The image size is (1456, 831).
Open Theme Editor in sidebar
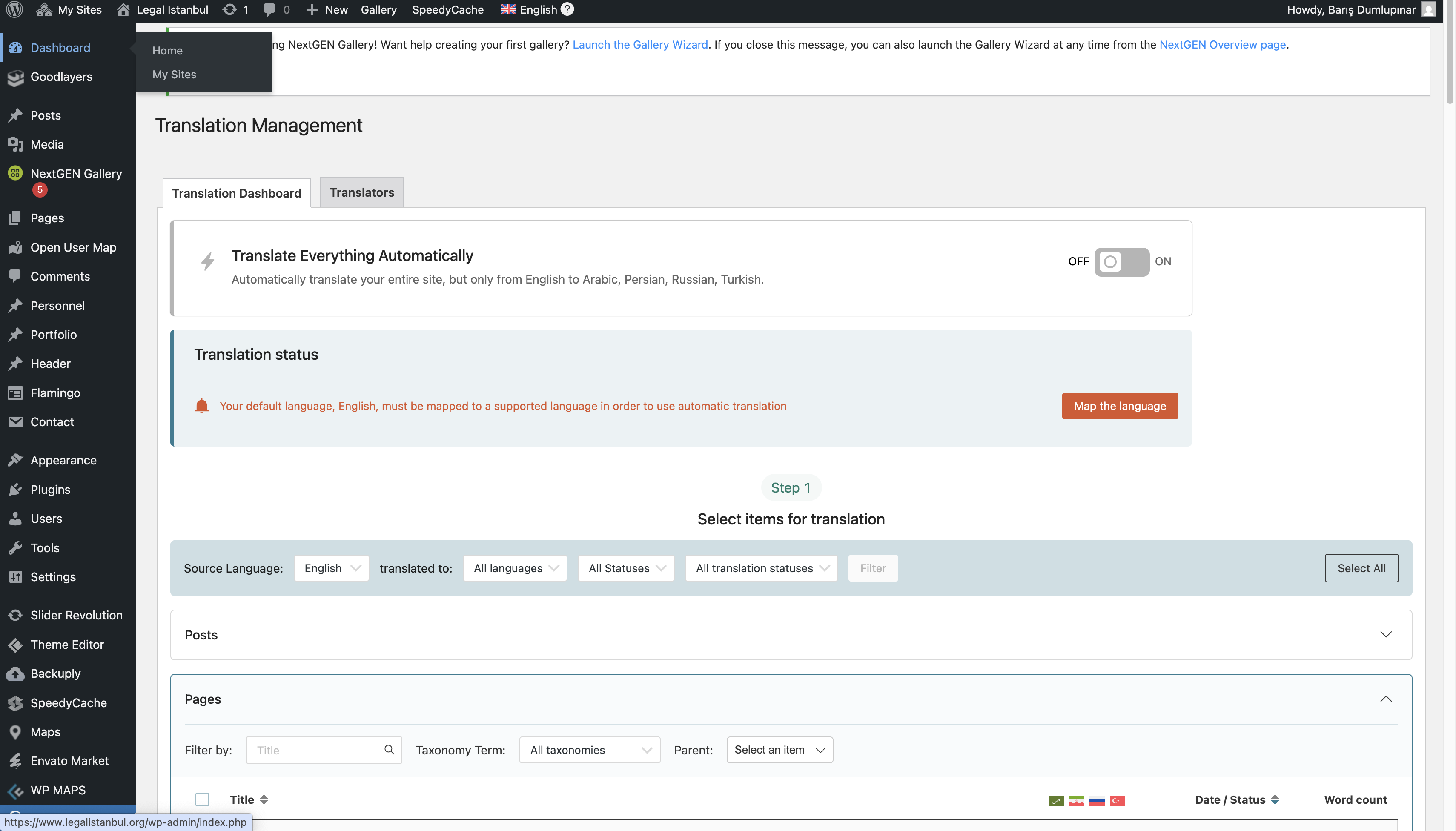(x=67, y=645)
